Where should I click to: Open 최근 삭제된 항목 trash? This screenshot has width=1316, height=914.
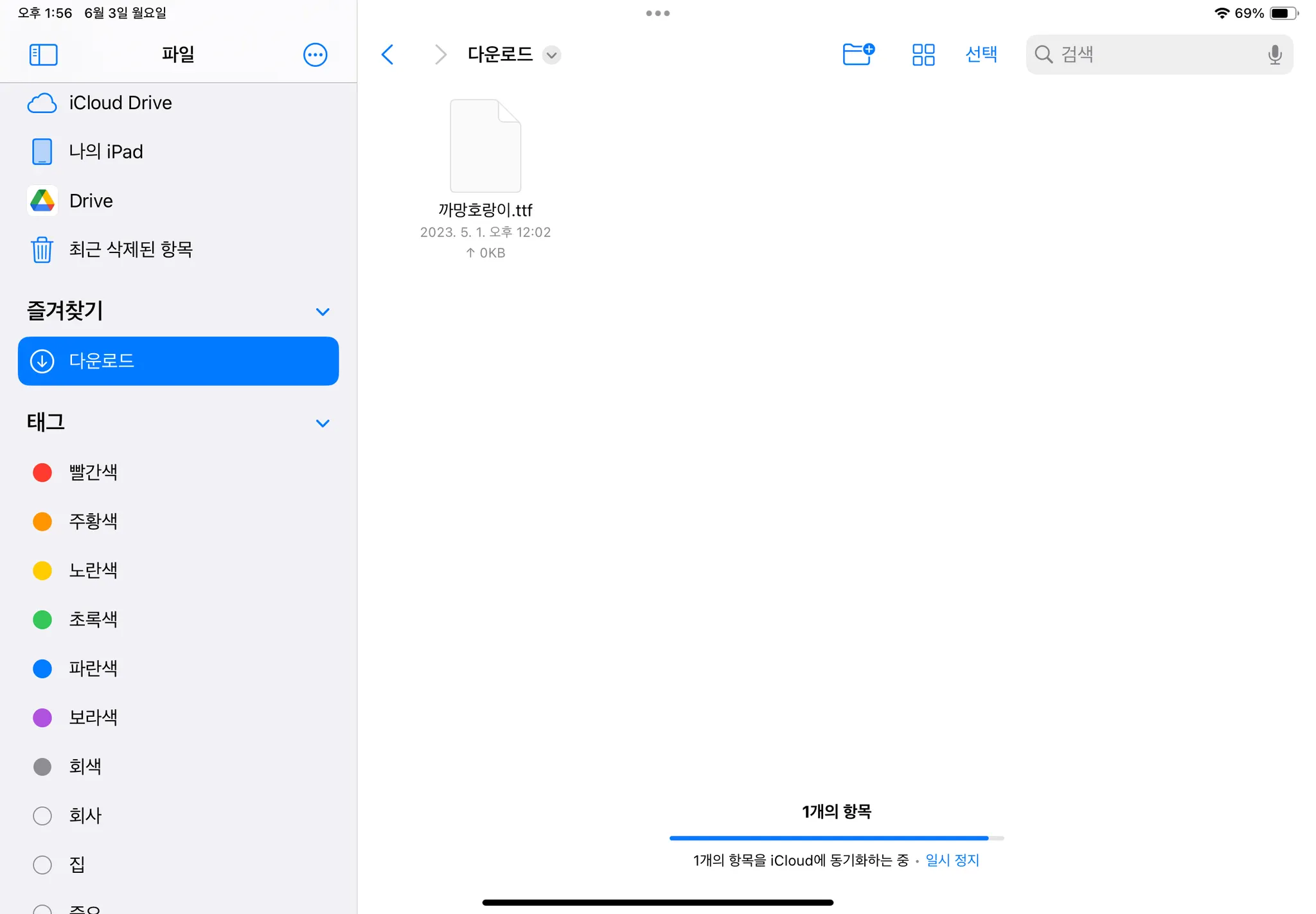tap(130, 249)
